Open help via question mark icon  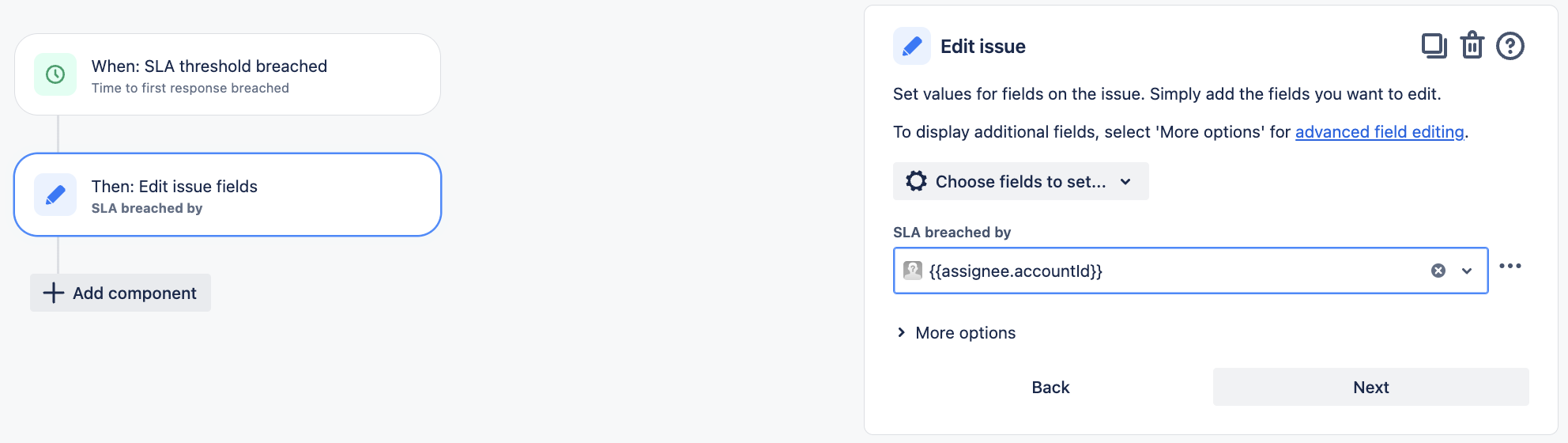tap(1510, 46)
